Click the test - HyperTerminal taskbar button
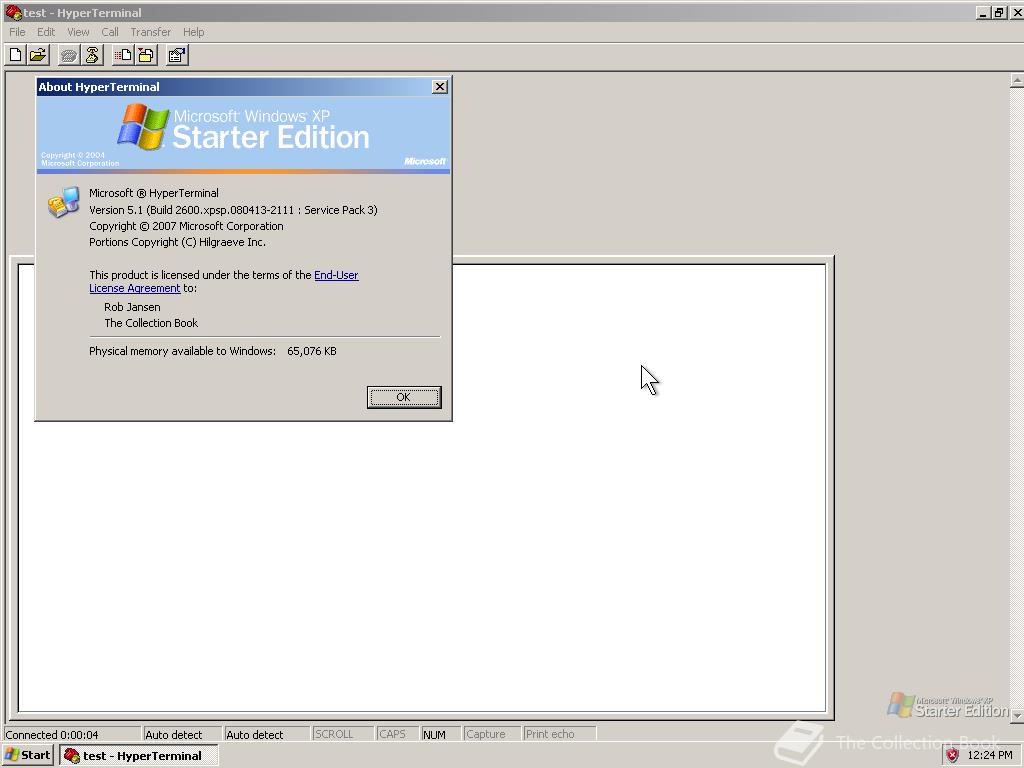 (x=139, y=756)
